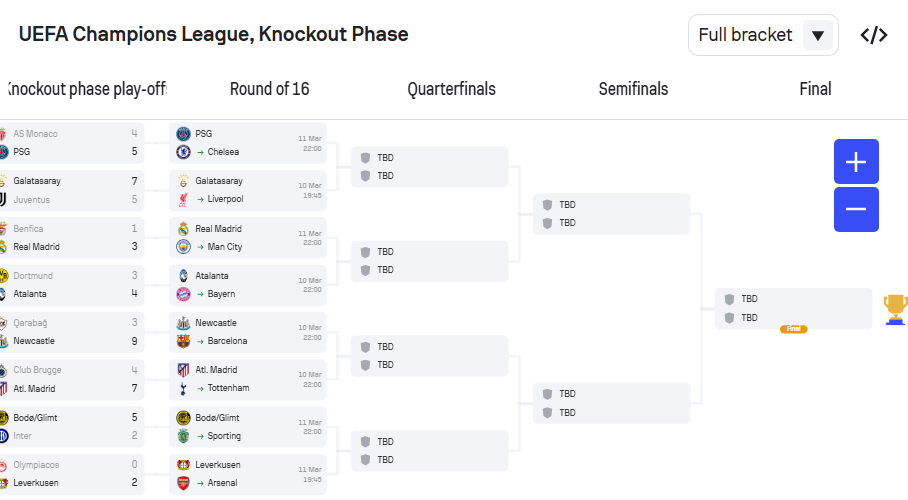Viewport: 908px width, 500px height.
Task: Click the dropdown arrow beside Full bracket
Action: pyautogui.click(x=817, y=36)
